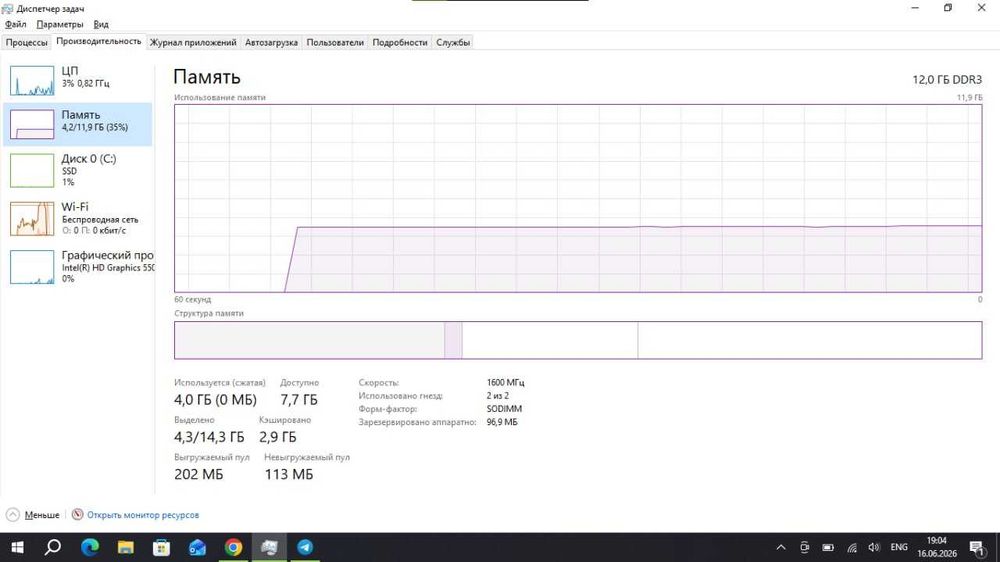Click the Task Manager title bar icon
The image size is (1000, 562).
[x=8, y=8]
